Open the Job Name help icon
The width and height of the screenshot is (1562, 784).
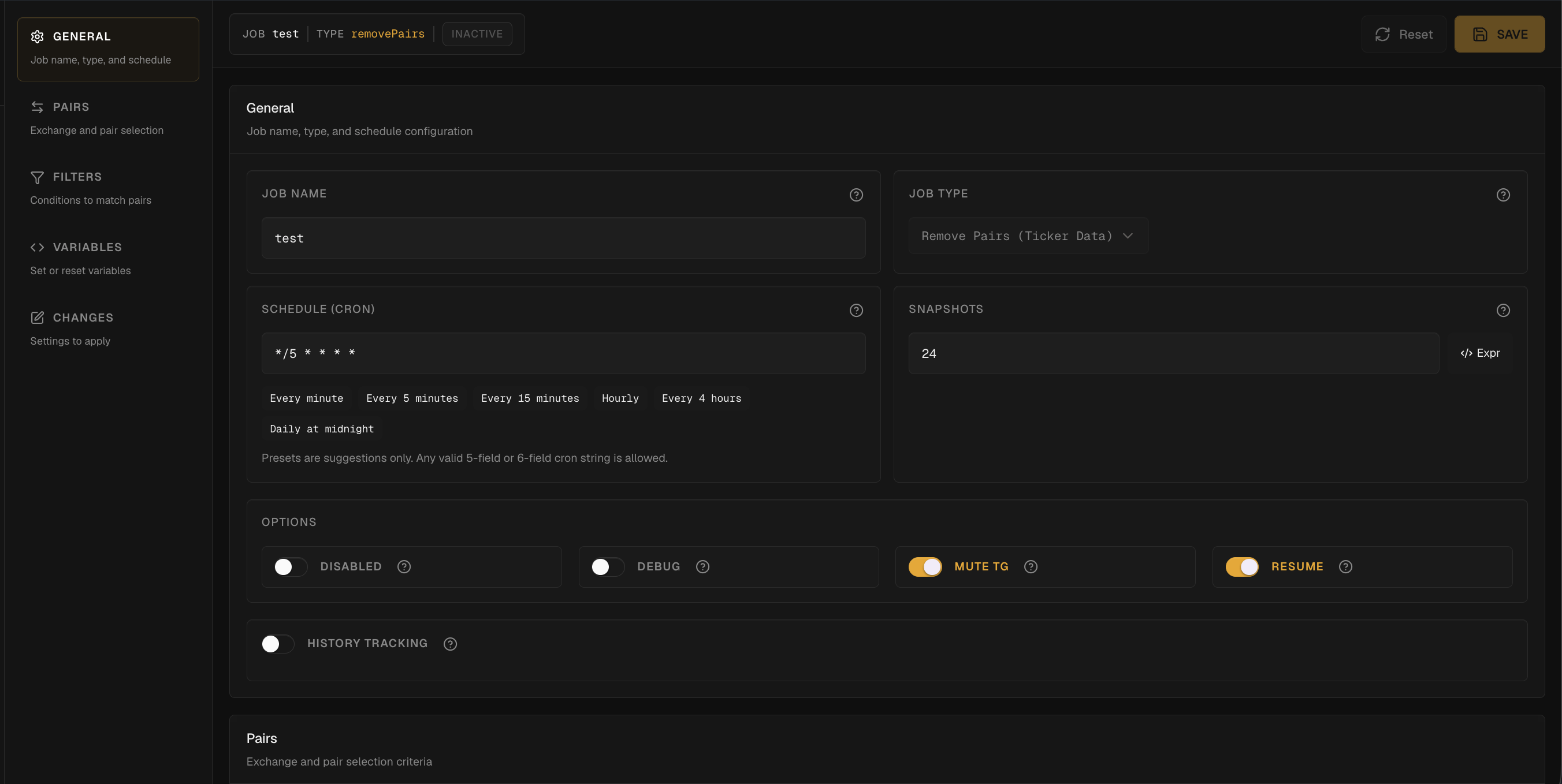tap(856, 195)
